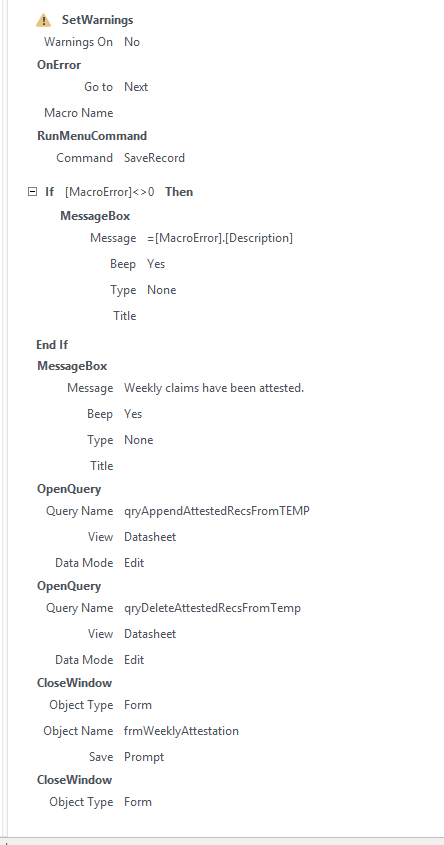The height and width of the screenshot is (845, 444).
Task: Collapse the If [MacroError]<>0 block
Action: (x=32, y=191)
